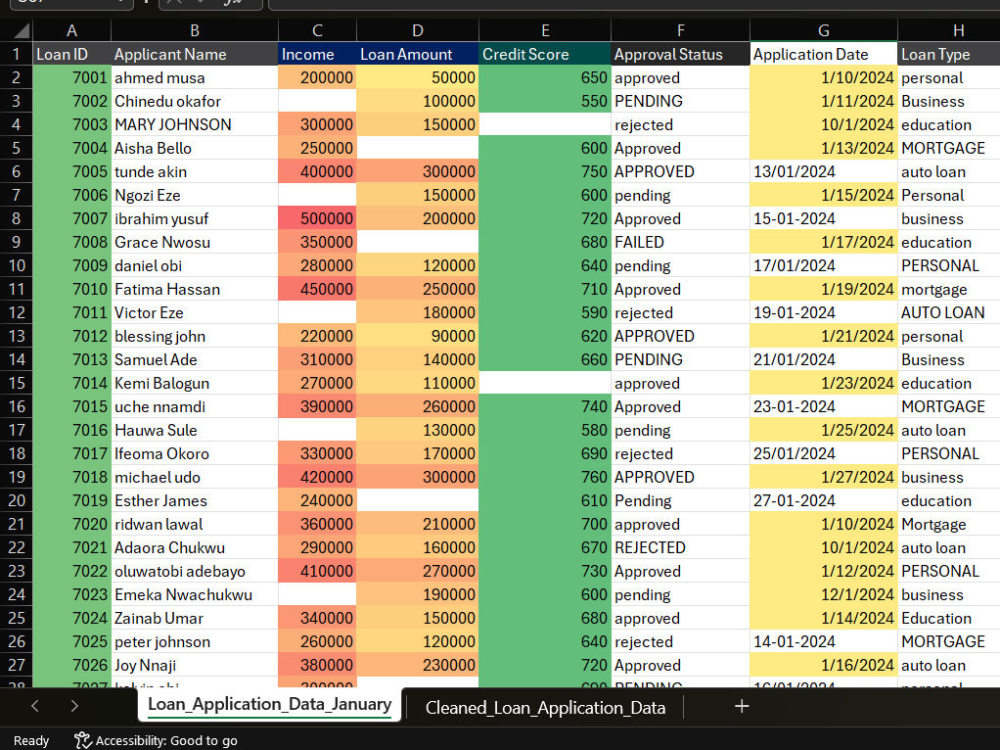Select date cell 13/01/2024
The image size is (1000, 750).
tap(823, 172)
